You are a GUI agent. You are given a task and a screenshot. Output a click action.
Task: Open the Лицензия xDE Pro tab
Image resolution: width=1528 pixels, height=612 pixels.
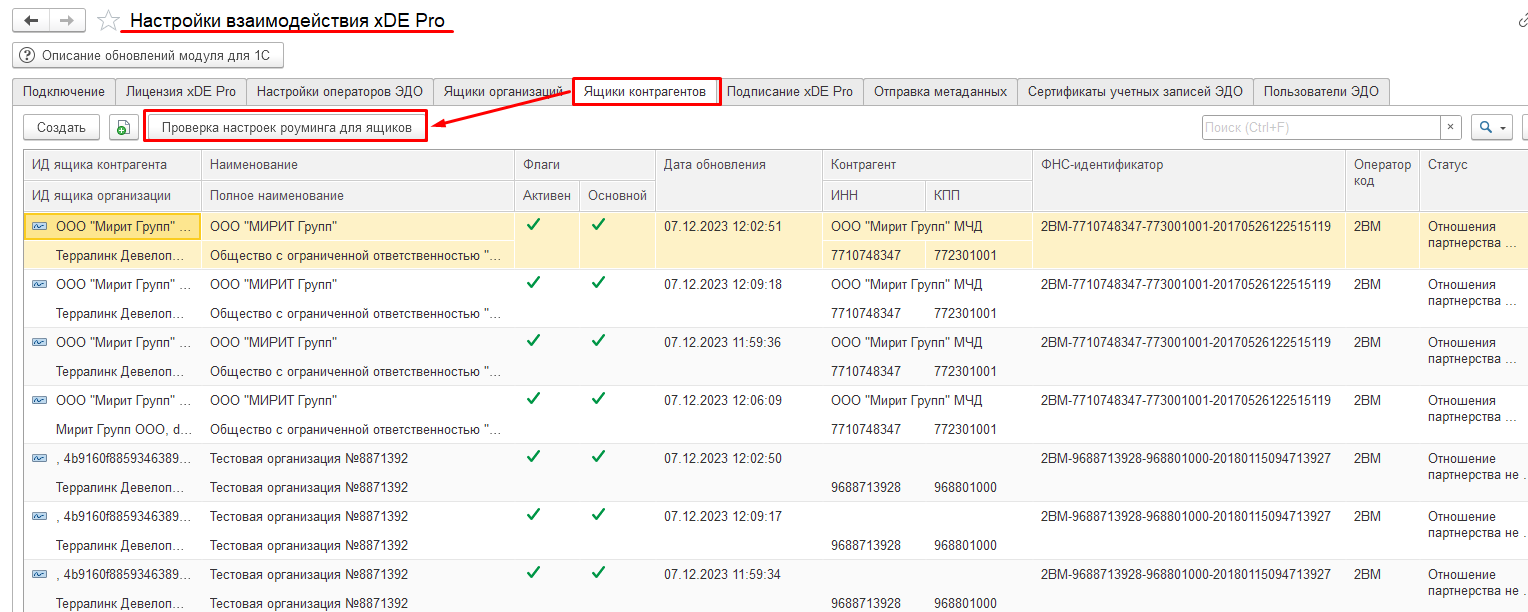[181, 91]
